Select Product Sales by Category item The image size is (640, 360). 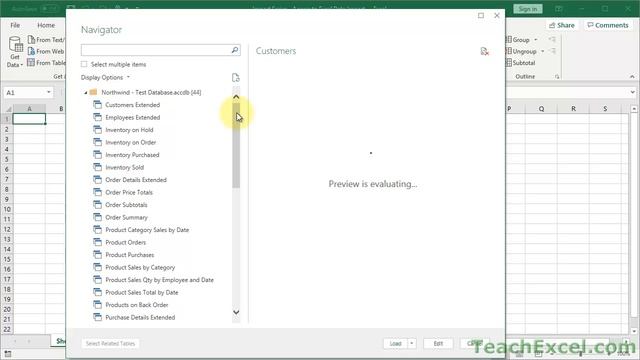(140, 267)
